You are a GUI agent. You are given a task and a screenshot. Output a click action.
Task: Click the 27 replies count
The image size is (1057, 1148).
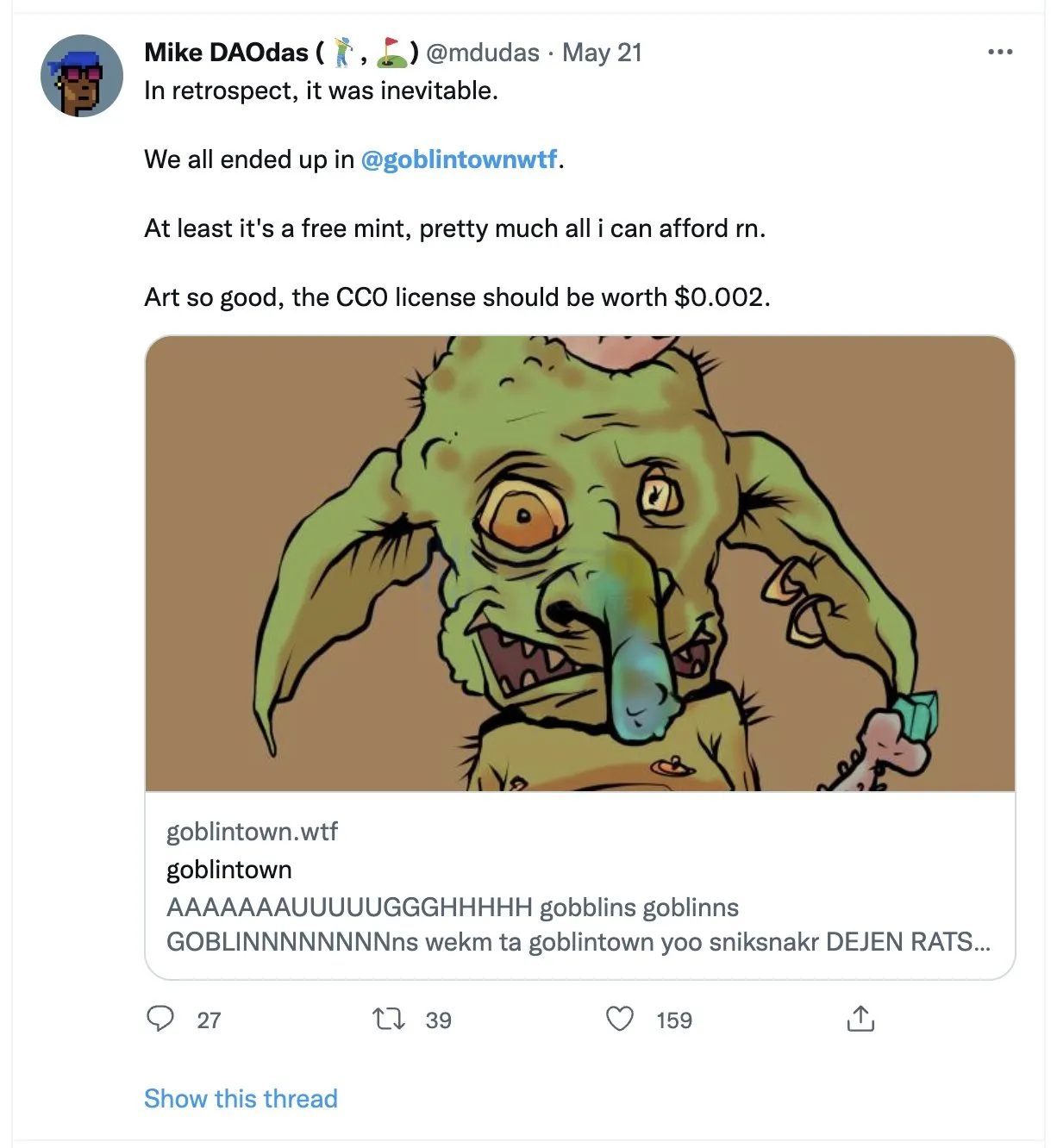(x=209, y=1020)
